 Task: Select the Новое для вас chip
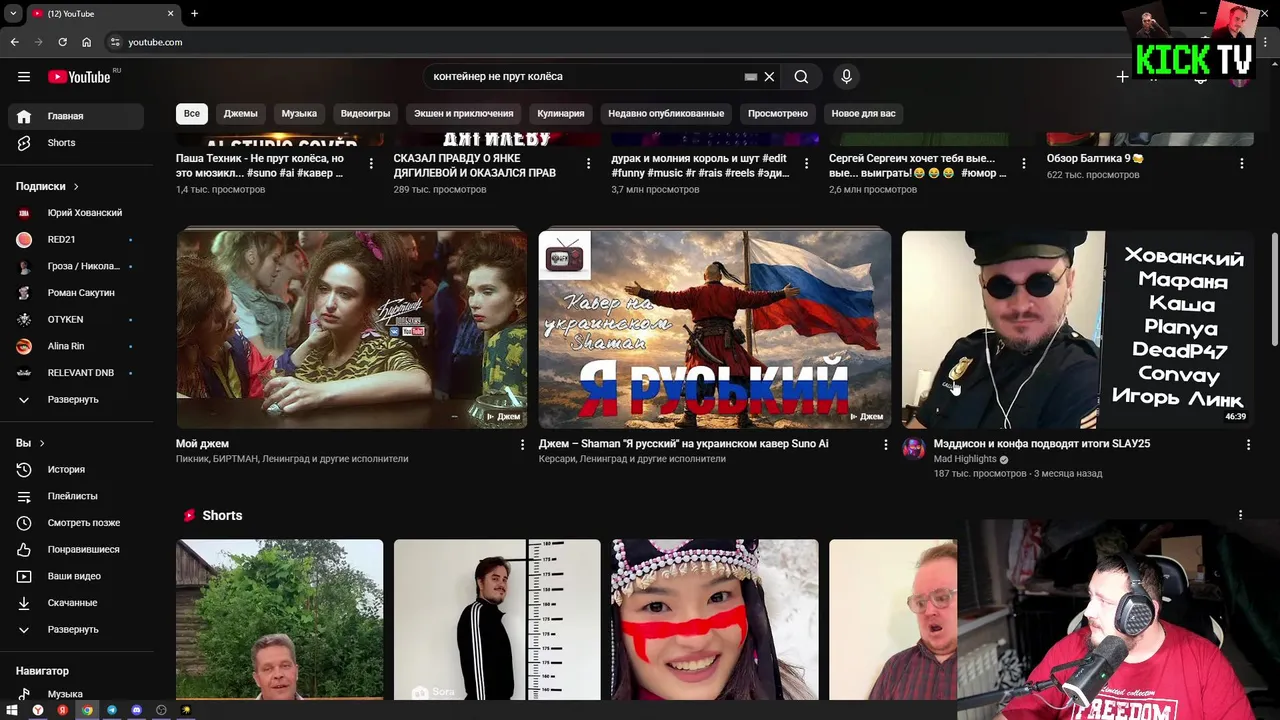pyautogui.click(x=863, y=113)
